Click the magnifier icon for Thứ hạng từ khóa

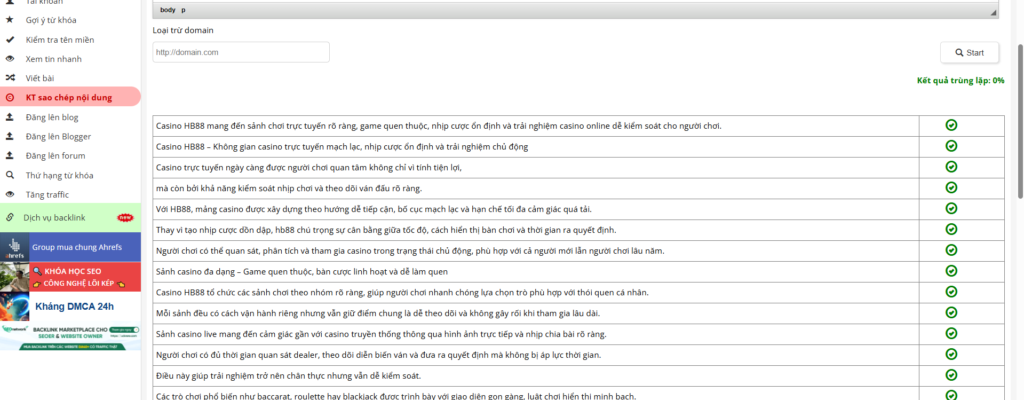10,175
